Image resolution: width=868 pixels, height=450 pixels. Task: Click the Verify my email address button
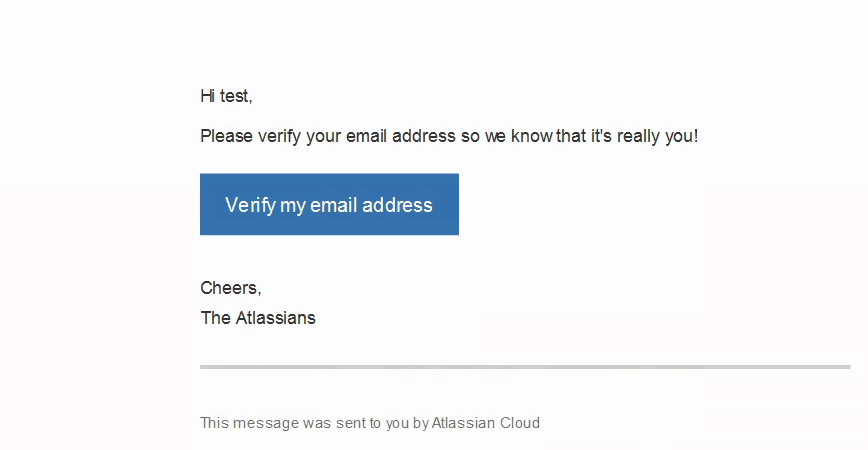[329, 204]
